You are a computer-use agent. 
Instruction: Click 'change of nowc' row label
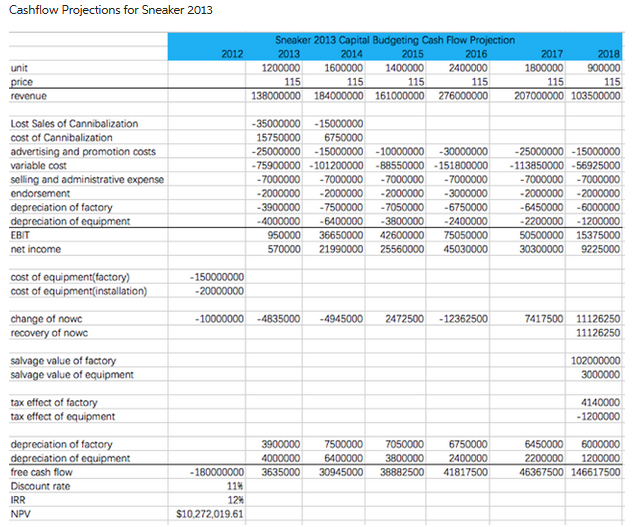pos(46,319)
